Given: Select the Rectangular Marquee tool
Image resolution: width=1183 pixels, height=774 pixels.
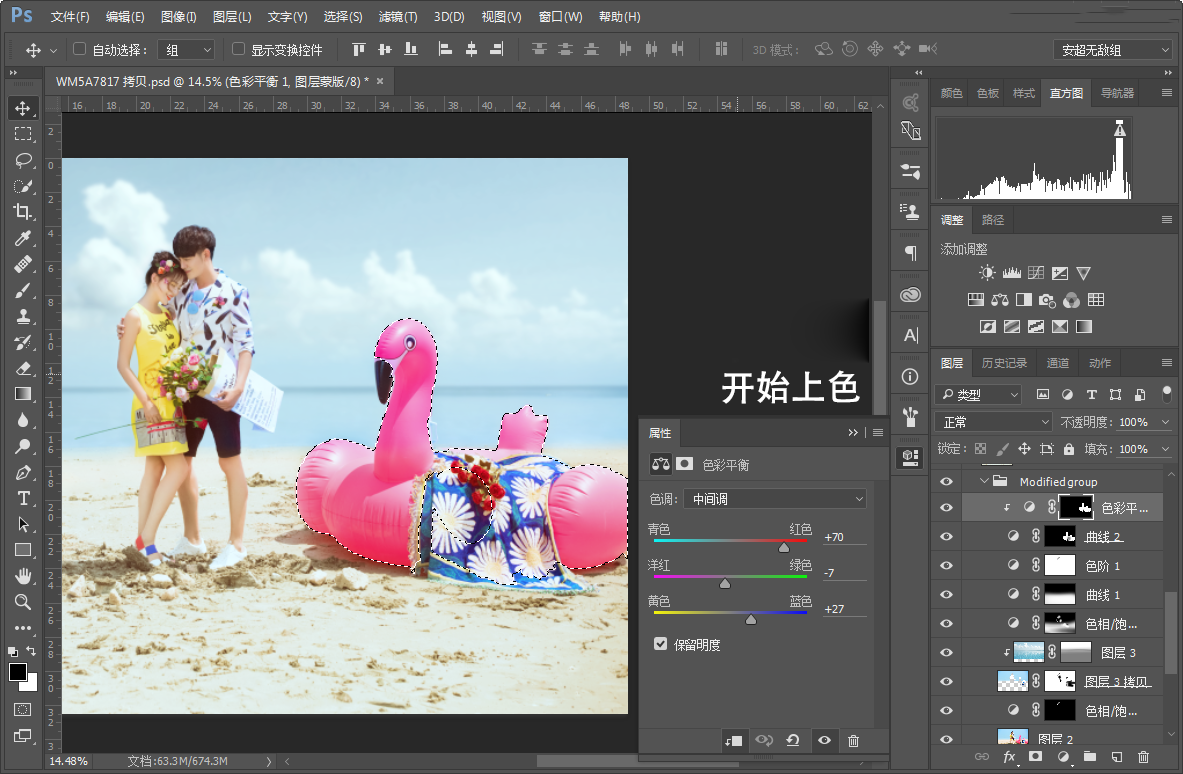Looking at the screenshot, I should click(23, 134).
